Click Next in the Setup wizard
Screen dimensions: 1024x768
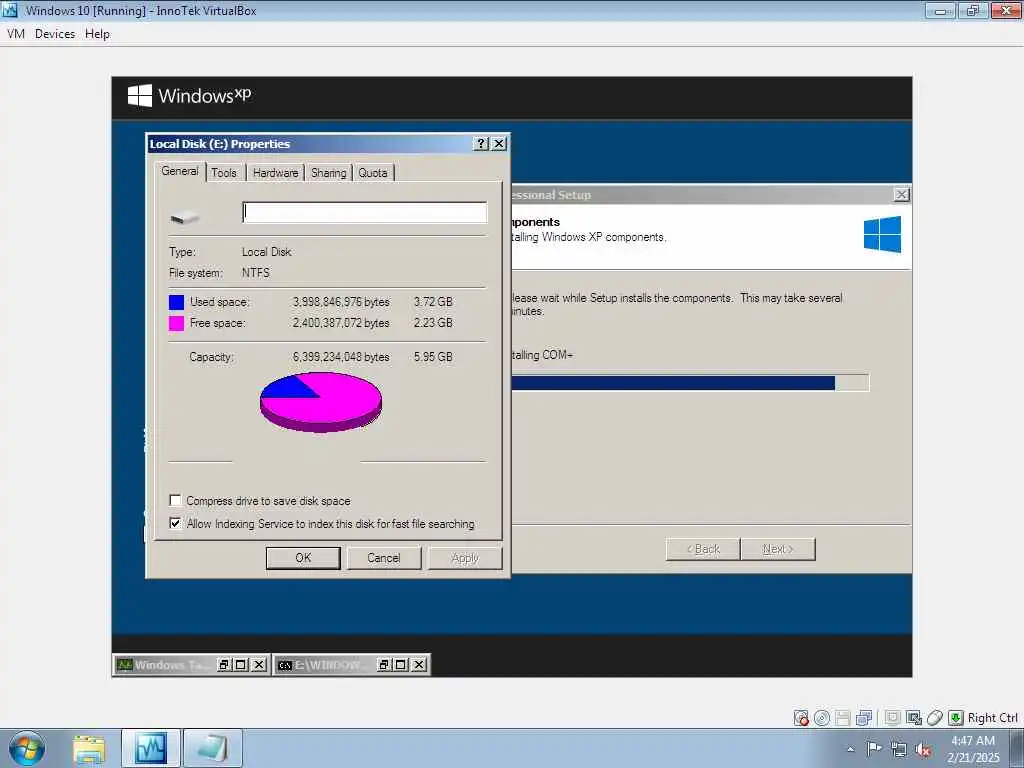pos(778,549)
